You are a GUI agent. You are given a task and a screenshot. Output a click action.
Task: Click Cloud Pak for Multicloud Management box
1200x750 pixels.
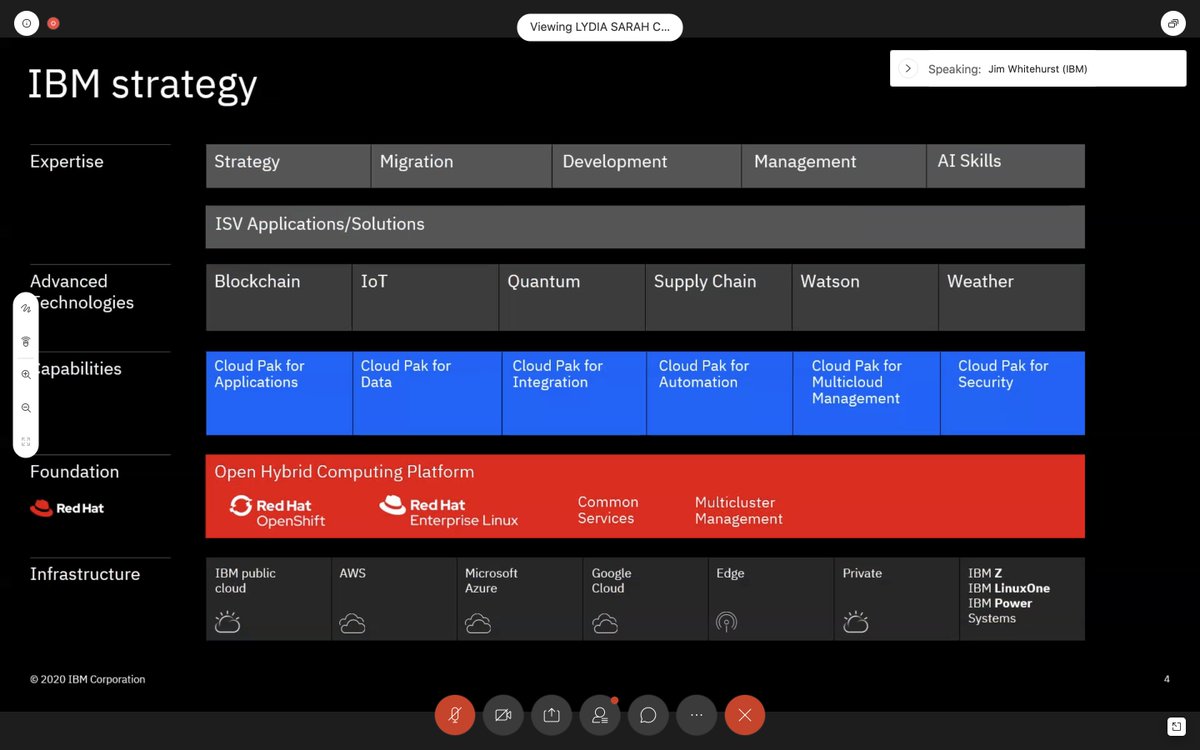coord(866,393)
